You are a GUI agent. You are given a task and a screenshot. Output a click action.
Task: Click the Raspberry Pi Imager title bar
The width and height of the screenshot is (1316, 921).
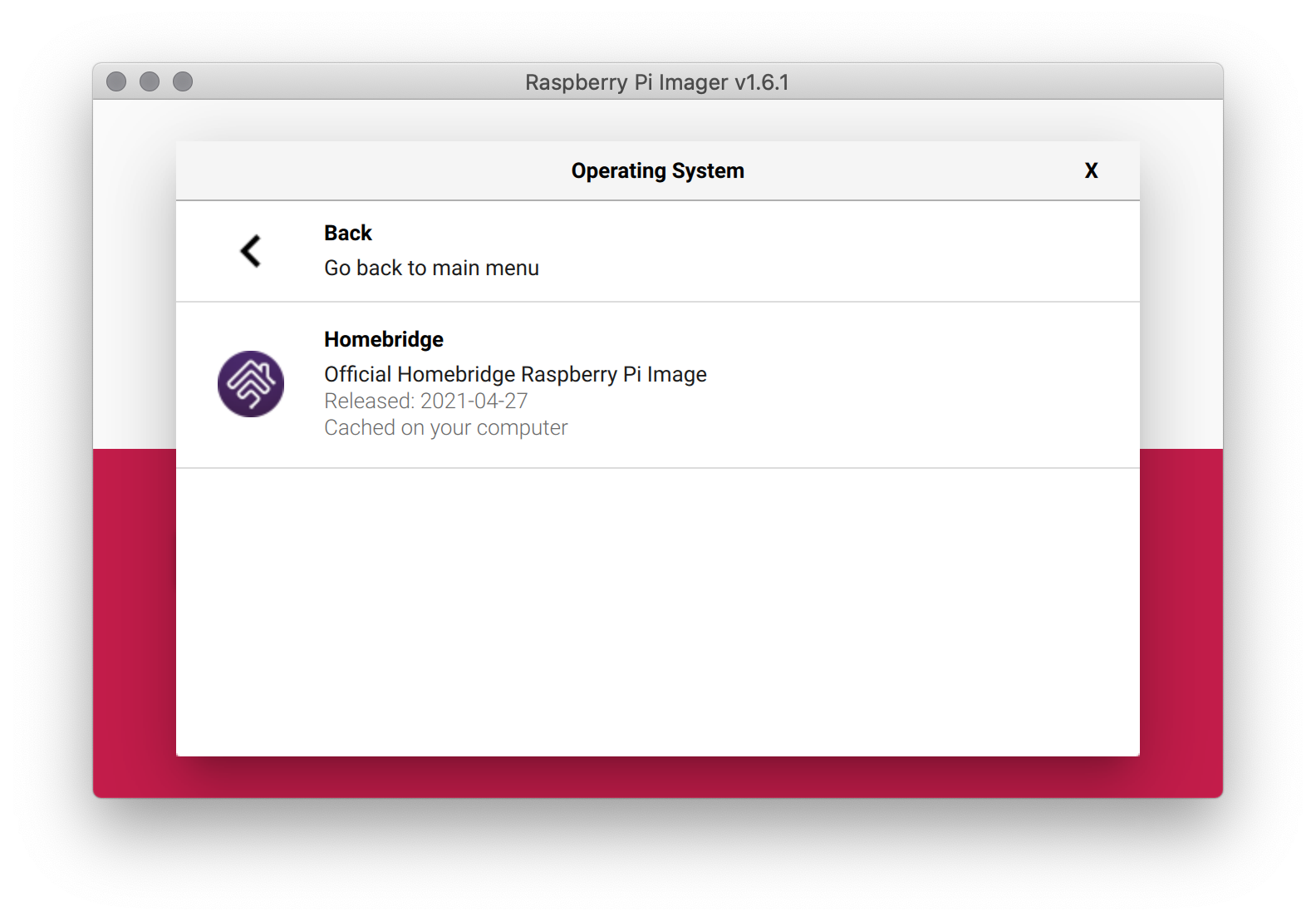coord(657,82)
